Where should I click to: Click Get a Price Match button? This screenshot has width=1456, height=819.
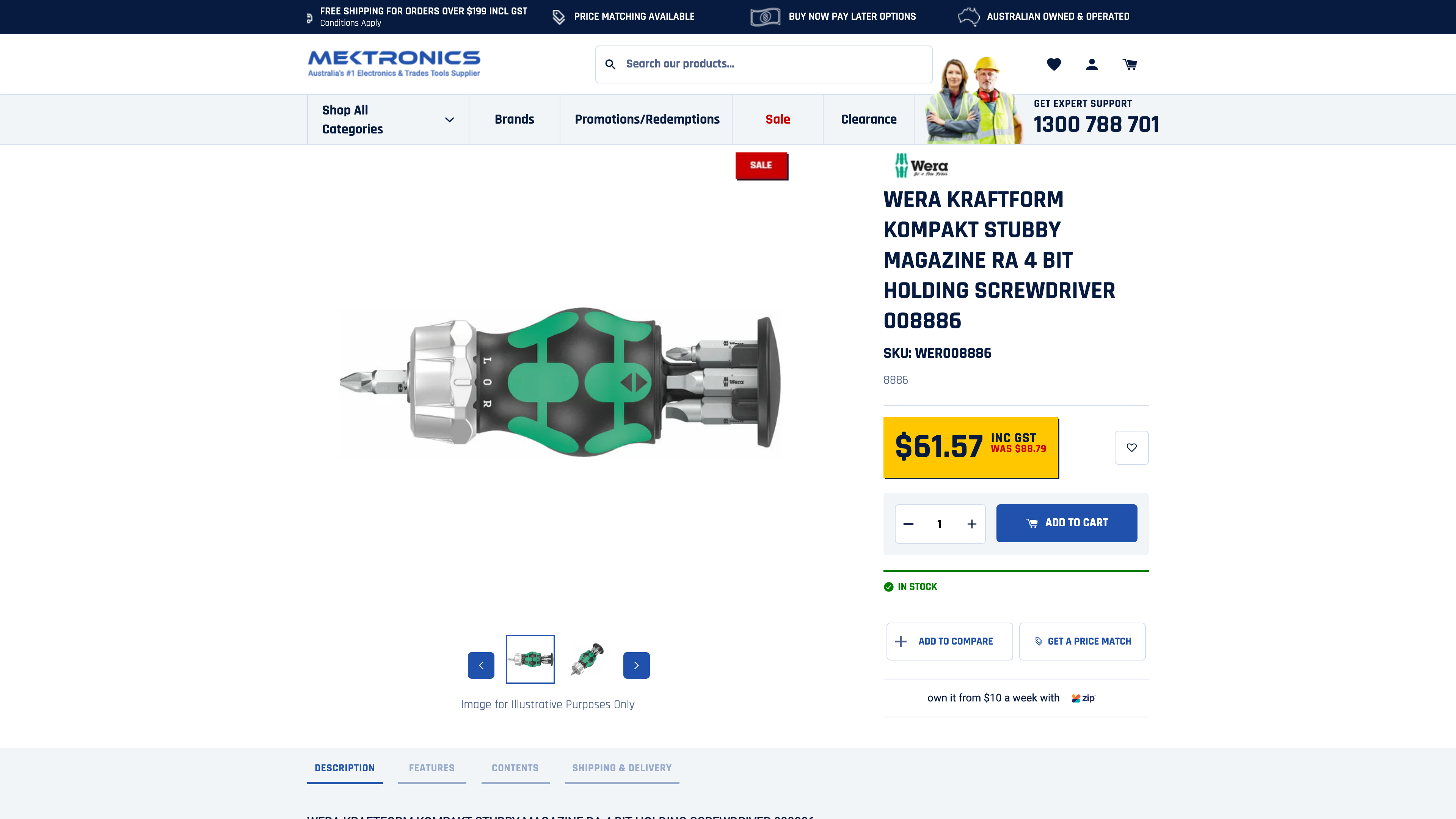pos(1083,642)
